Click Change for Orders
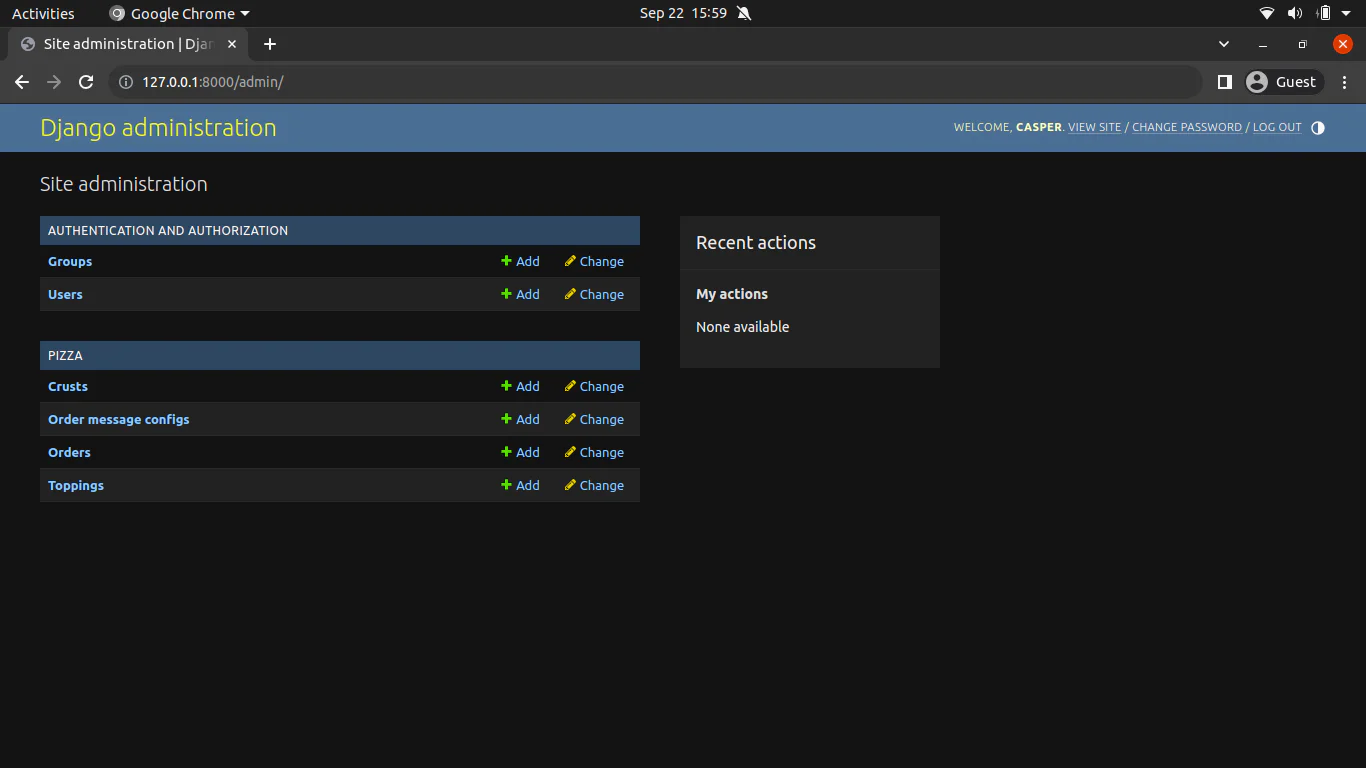The height and width of the screenshot is (768, 1366). pyautogui.click(x=594, y=453)
